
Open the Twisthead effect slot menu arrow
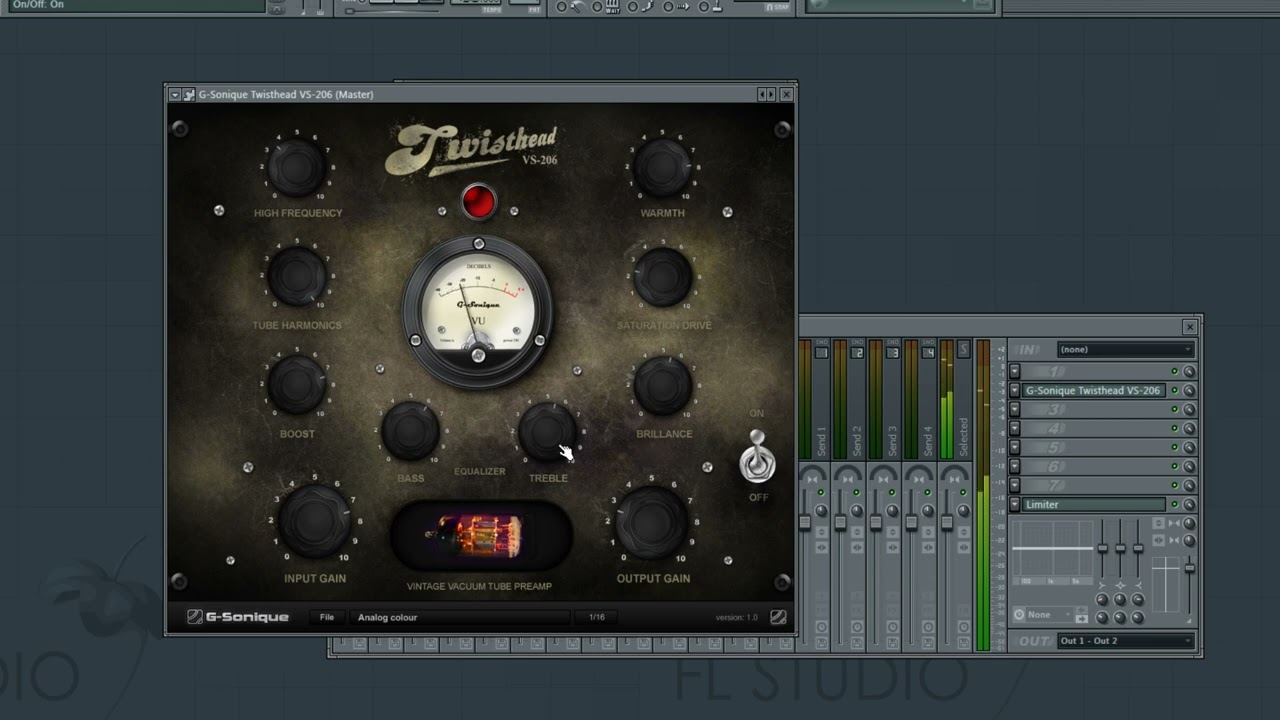click(1014, 391)
